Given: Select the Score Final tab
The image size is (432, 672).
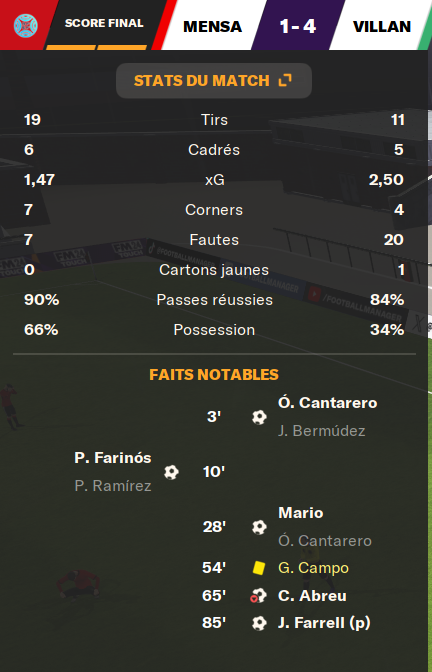Looking at the screenshot, I should click(x=104, y=23).
